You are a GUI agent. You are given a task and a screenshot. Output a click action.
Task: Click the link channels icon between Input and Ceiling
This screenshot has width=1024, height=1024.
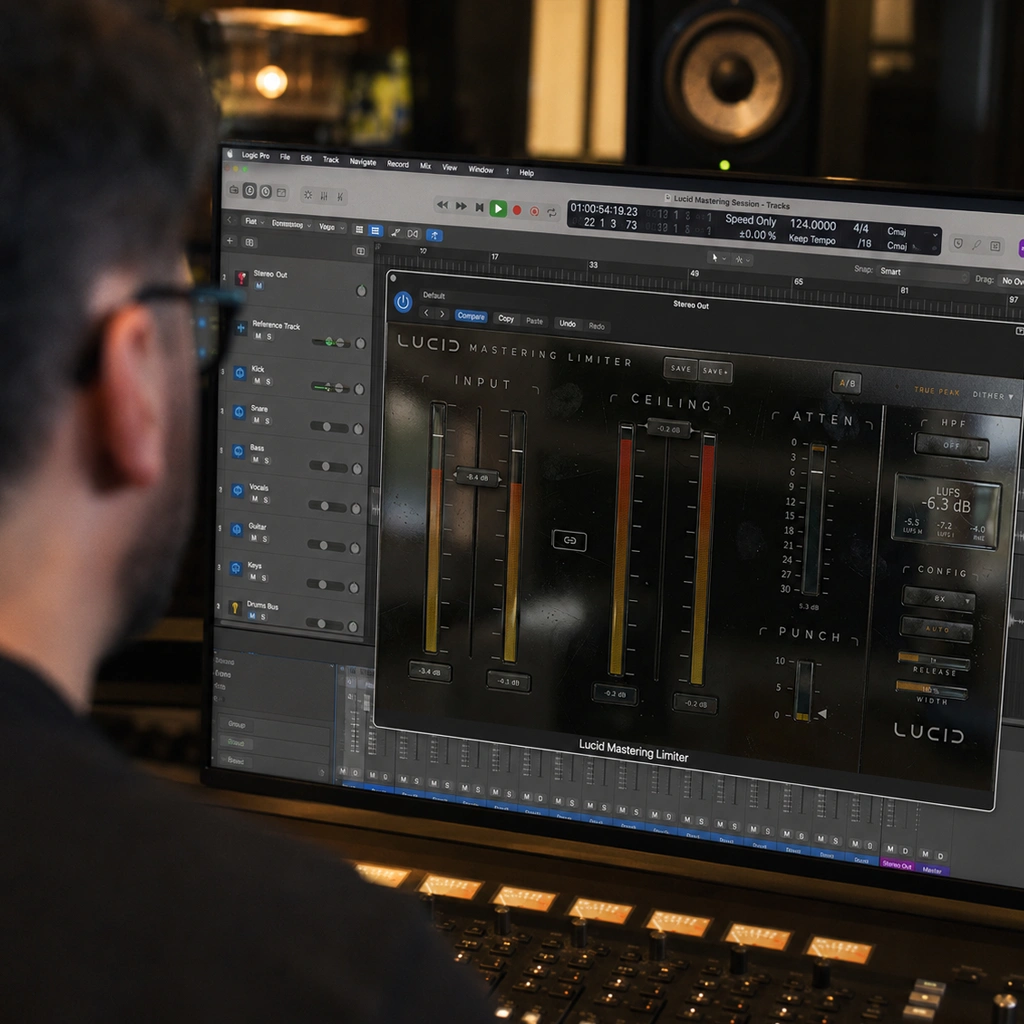click(x=569, y=540)
